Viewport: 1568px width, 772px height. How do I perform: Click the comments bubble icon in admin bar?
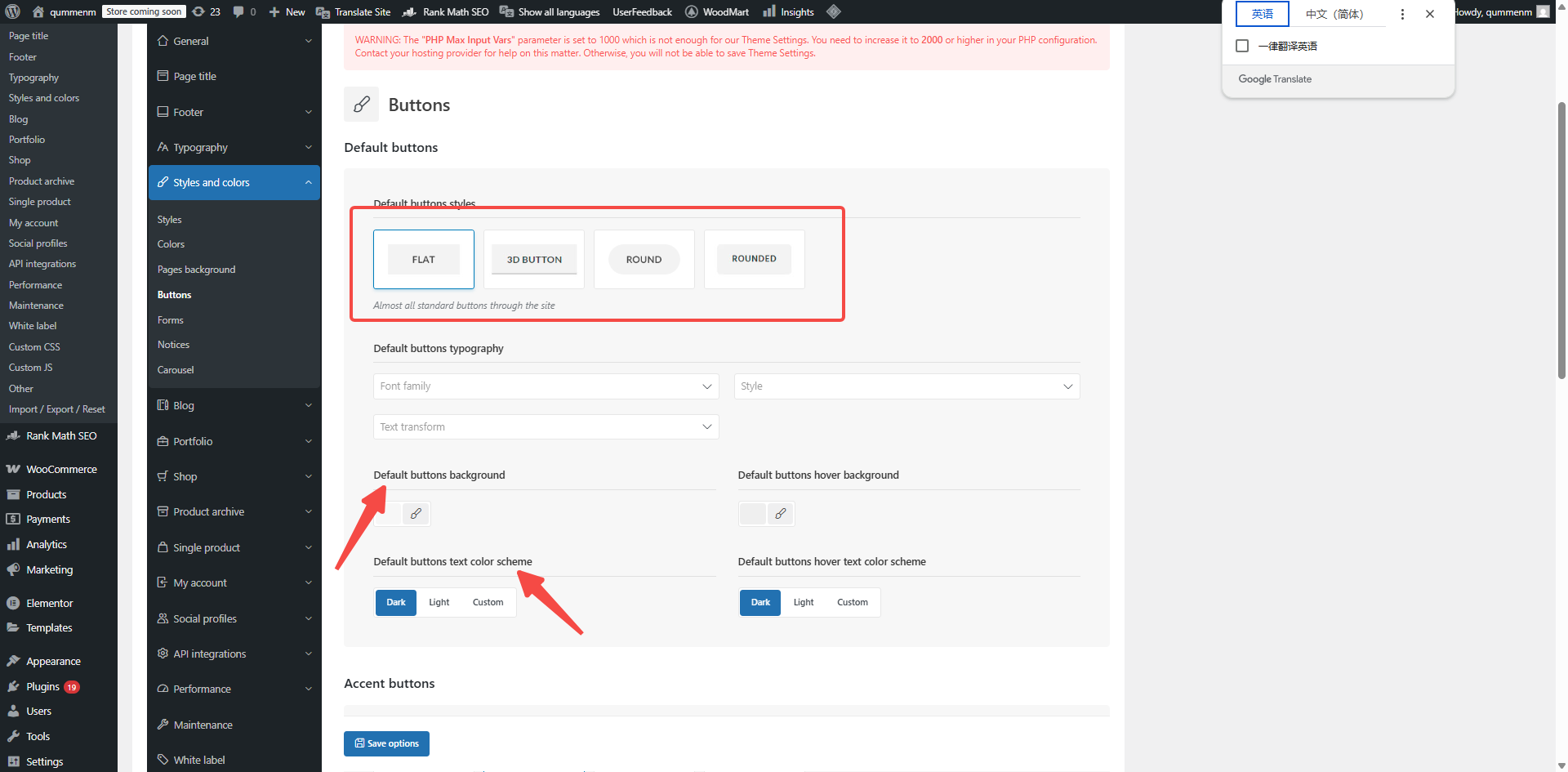coord(238,11)
